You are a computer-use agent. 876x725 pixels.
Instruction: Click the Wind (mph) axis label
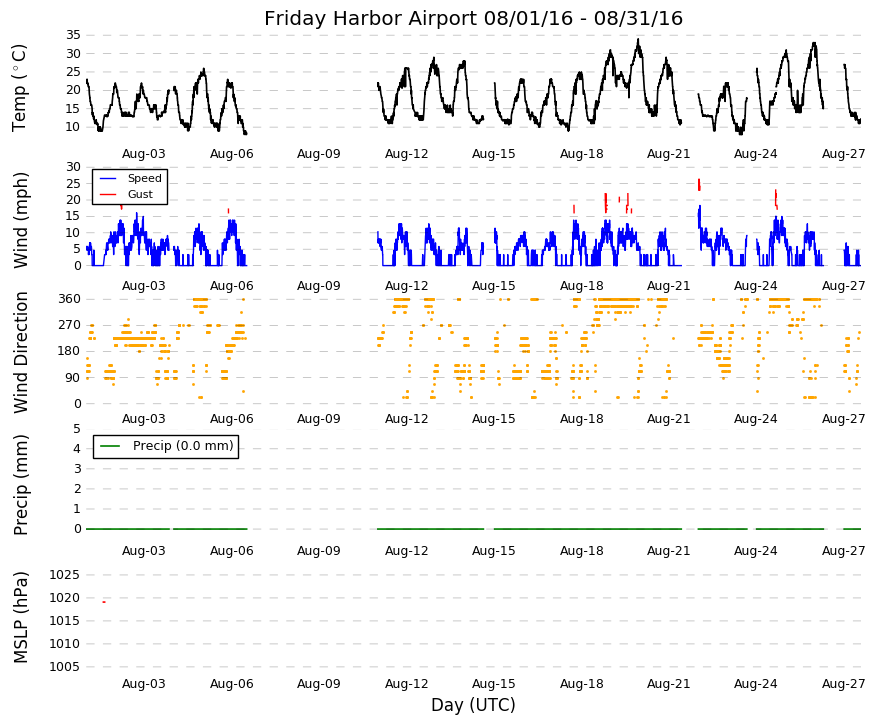click(x=20, y=220)
